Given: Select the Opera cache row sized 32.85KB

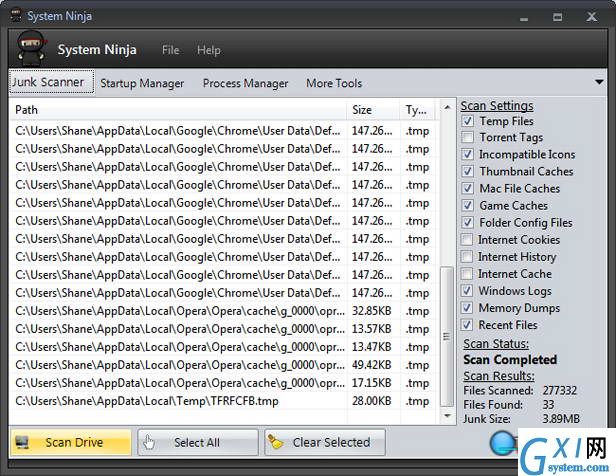Looking at the screenshot, I should click(222, 311).
